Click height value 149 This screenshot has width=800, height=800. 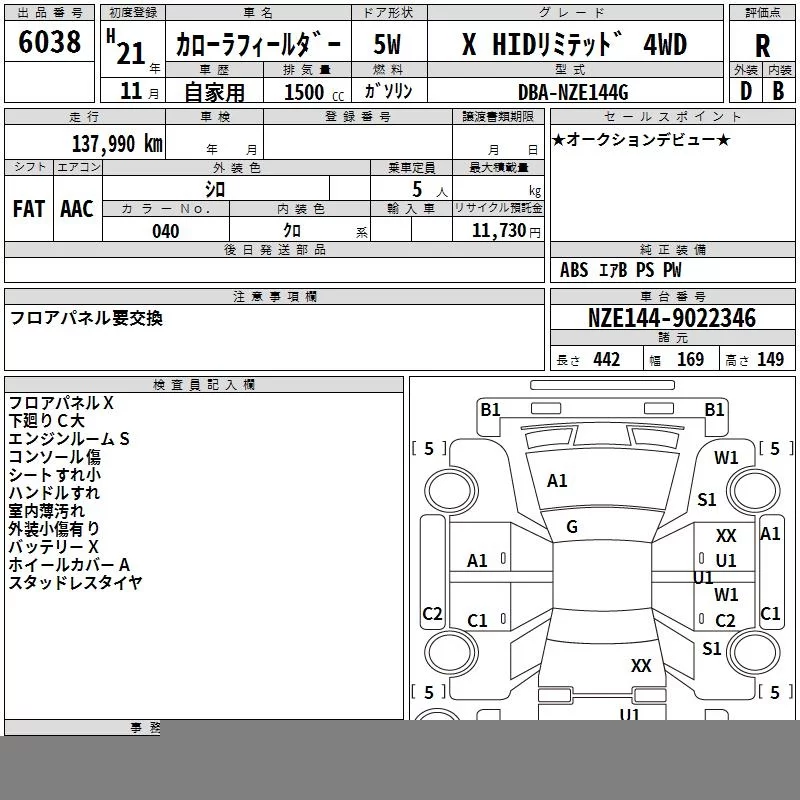pyautogui.click(x=770, y=360)
